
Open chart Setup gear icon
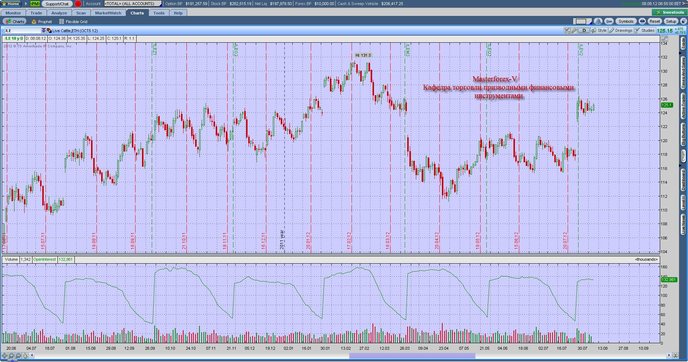(671, 21)
